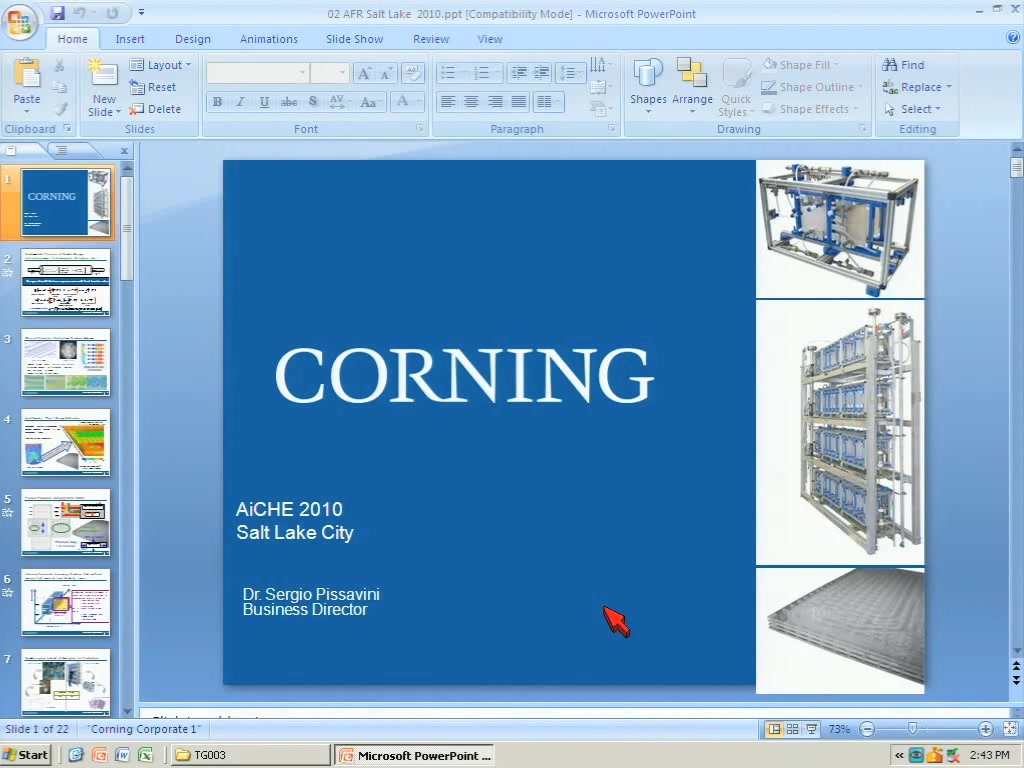The image size is (1024, 768).
Task: Open the View tab
Action: (490, 39)
